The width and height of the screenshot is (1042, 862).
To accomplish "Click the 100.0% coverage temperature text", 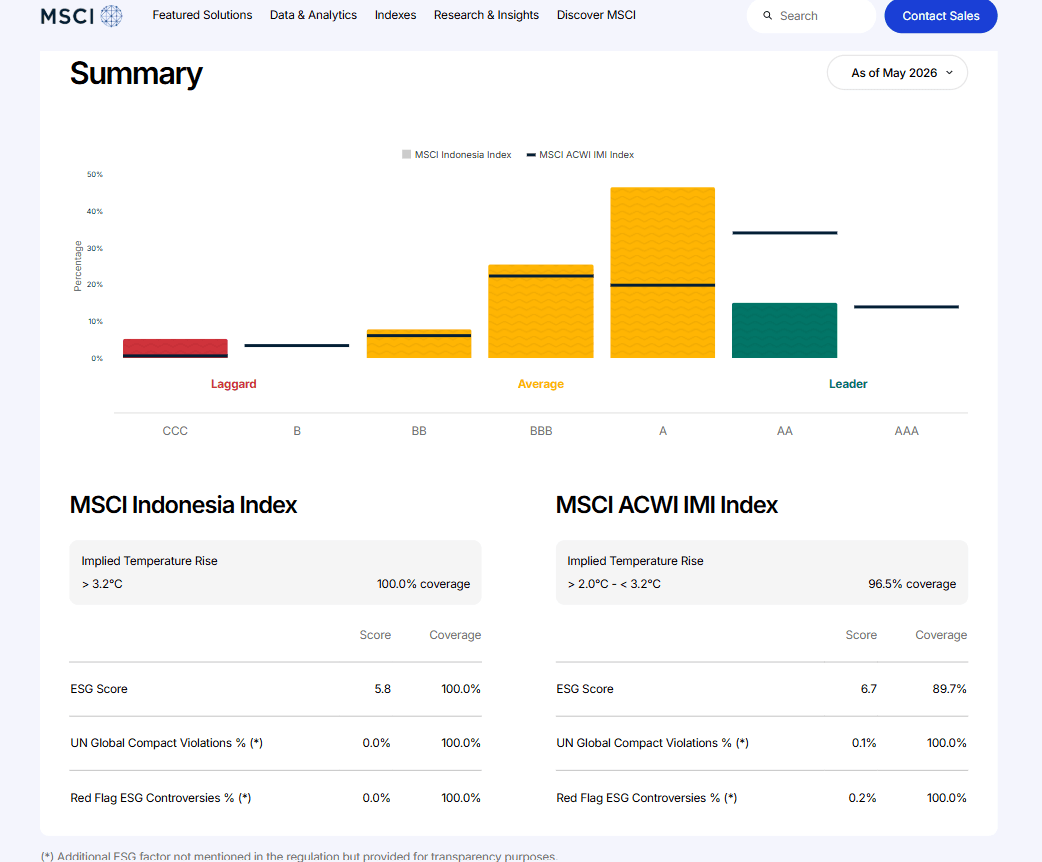I will [x=423, y=584].
